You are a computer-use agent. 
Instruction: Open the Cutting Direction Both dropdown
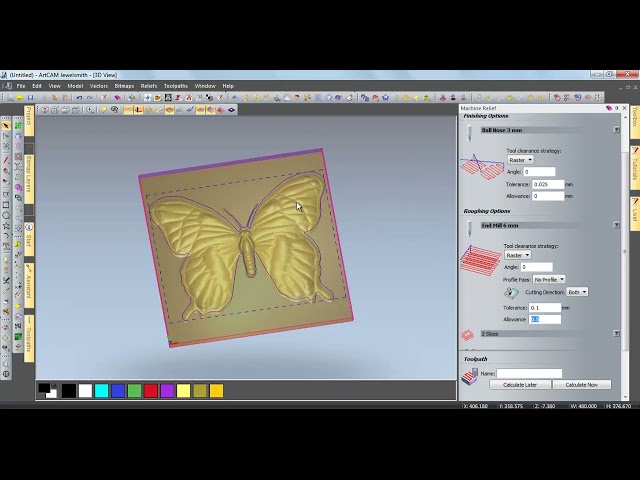577,292
